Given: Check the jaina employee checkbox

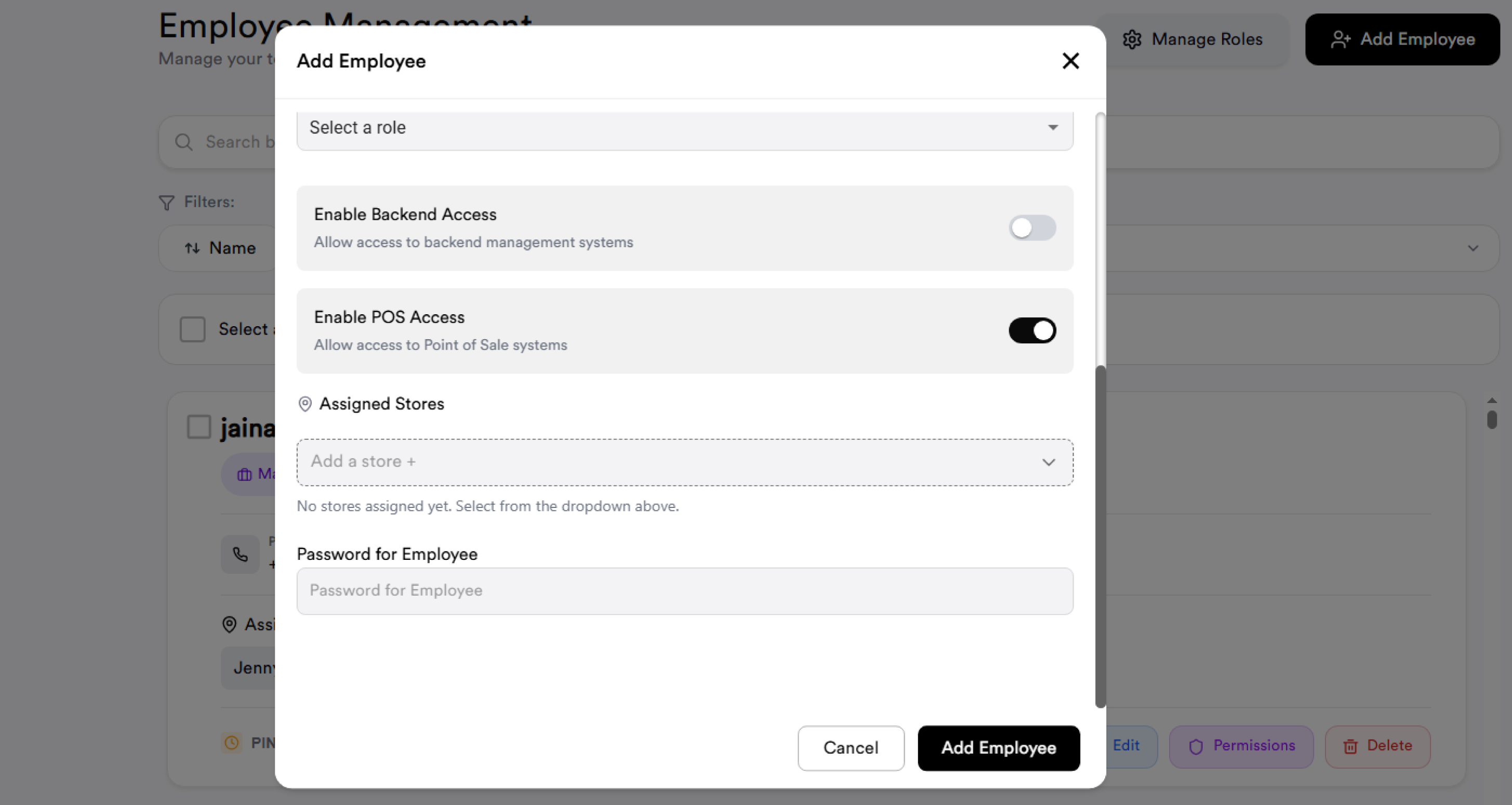Looking at the screenshot, I should coord(199,426).
